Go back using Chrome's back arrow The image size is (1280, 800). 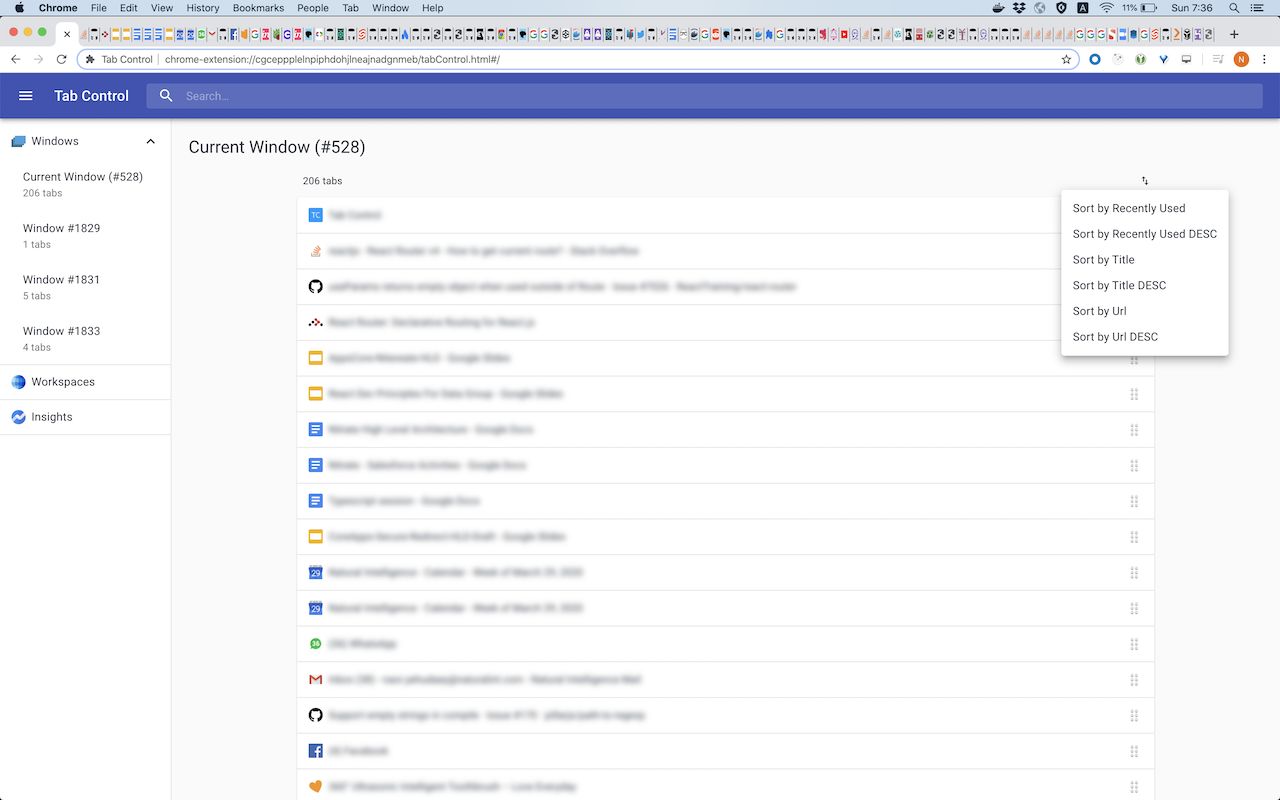[16, 59]
